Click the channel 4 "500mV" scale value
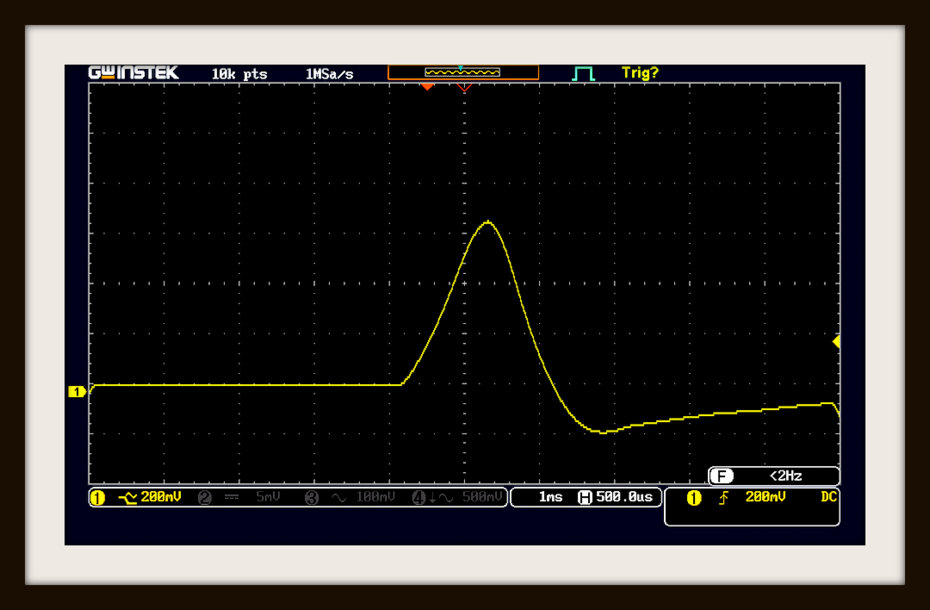The width and height of the screenshot is (930, 610). tap(482, 497)
